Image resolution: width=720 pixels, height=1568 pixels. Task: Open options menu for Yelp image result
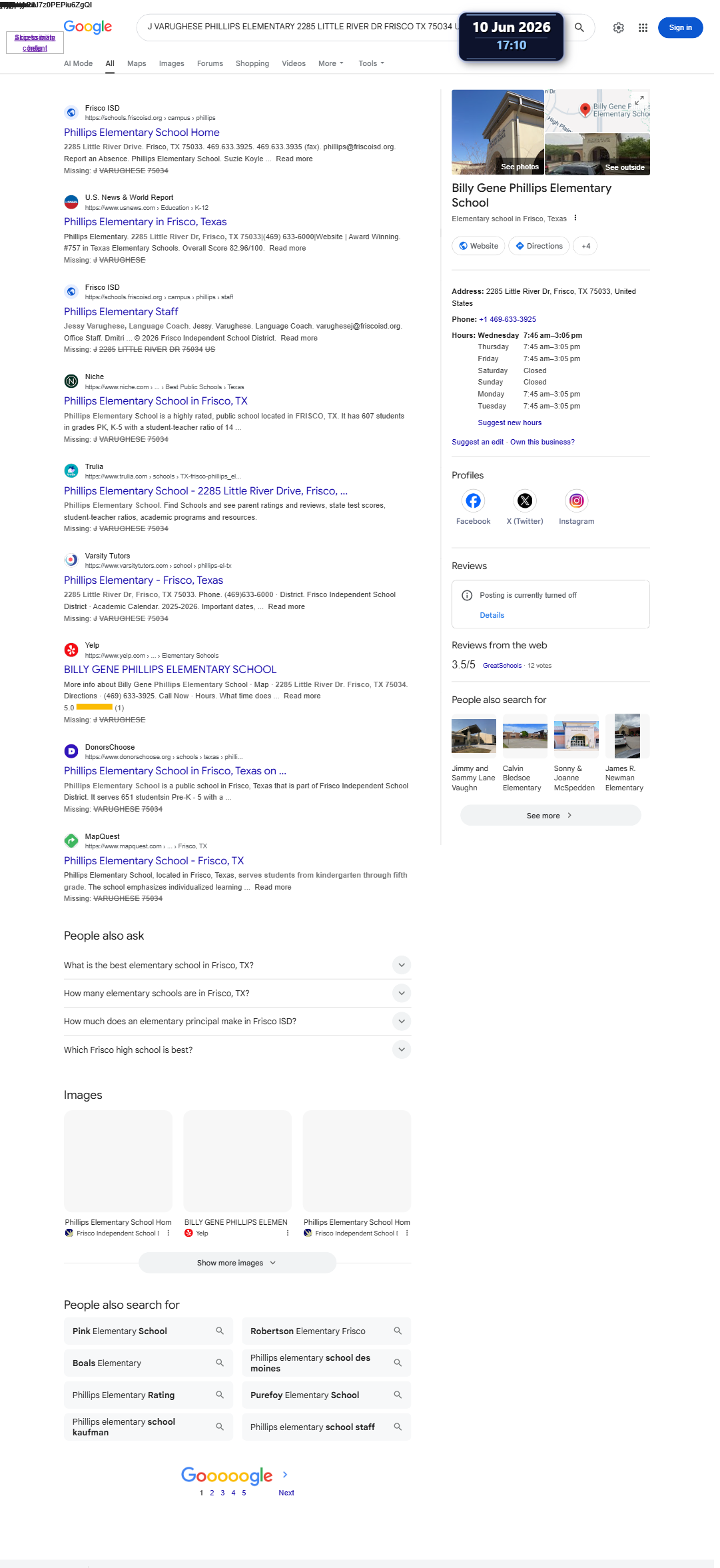(x=288, y=1233)
